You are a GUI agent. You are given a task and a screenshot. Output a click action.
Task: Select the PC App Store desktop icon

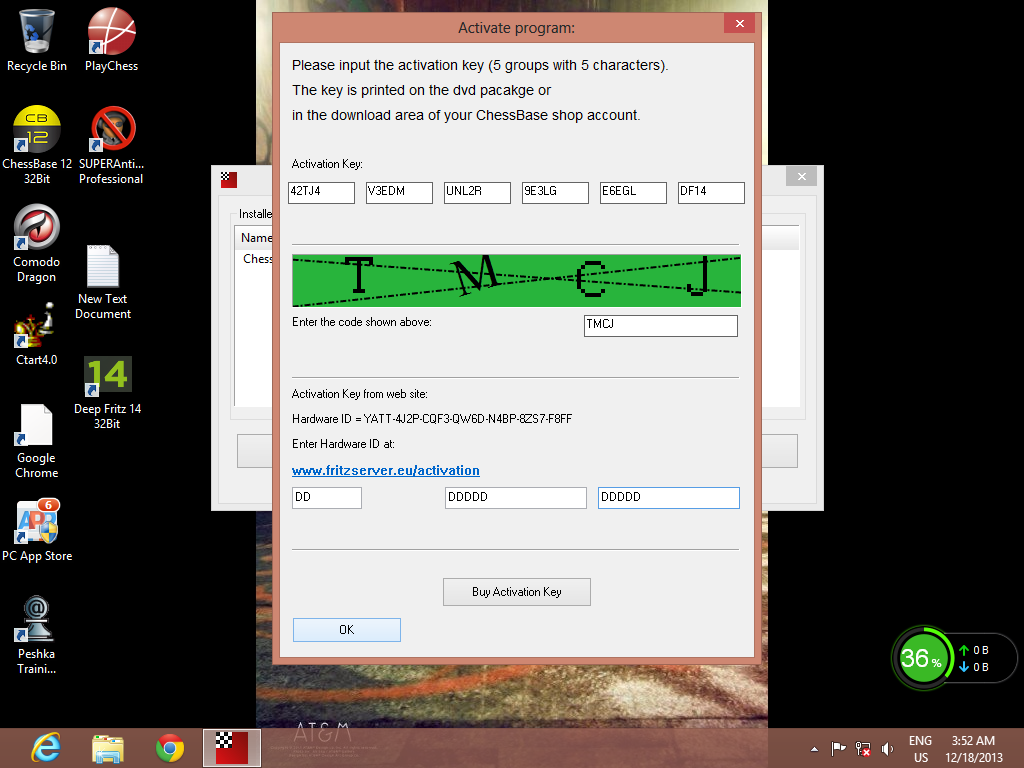(37, 530)
